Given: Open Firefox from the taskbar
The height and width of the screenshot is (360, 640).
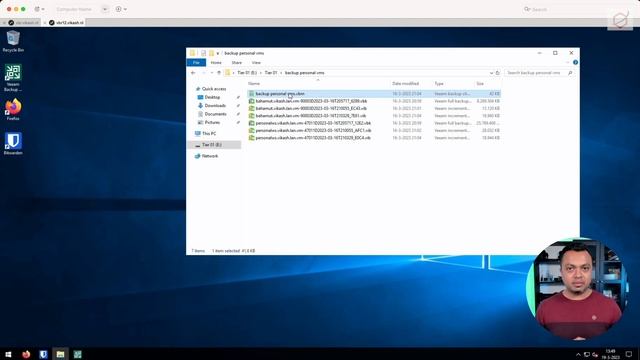Looking at the screenshot, I should pyautogui.click(x=26, y=354).
